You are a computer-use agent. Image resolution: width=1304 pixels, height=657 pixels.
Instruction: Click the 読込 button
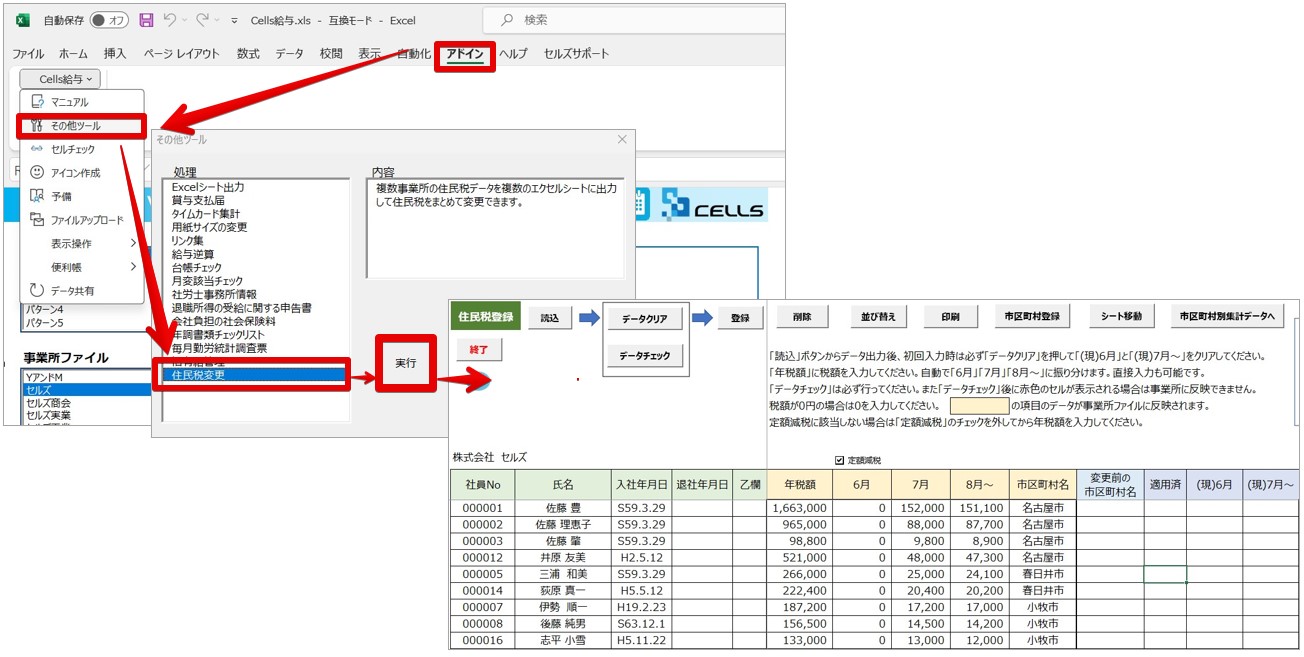click(x=550, y=318)
